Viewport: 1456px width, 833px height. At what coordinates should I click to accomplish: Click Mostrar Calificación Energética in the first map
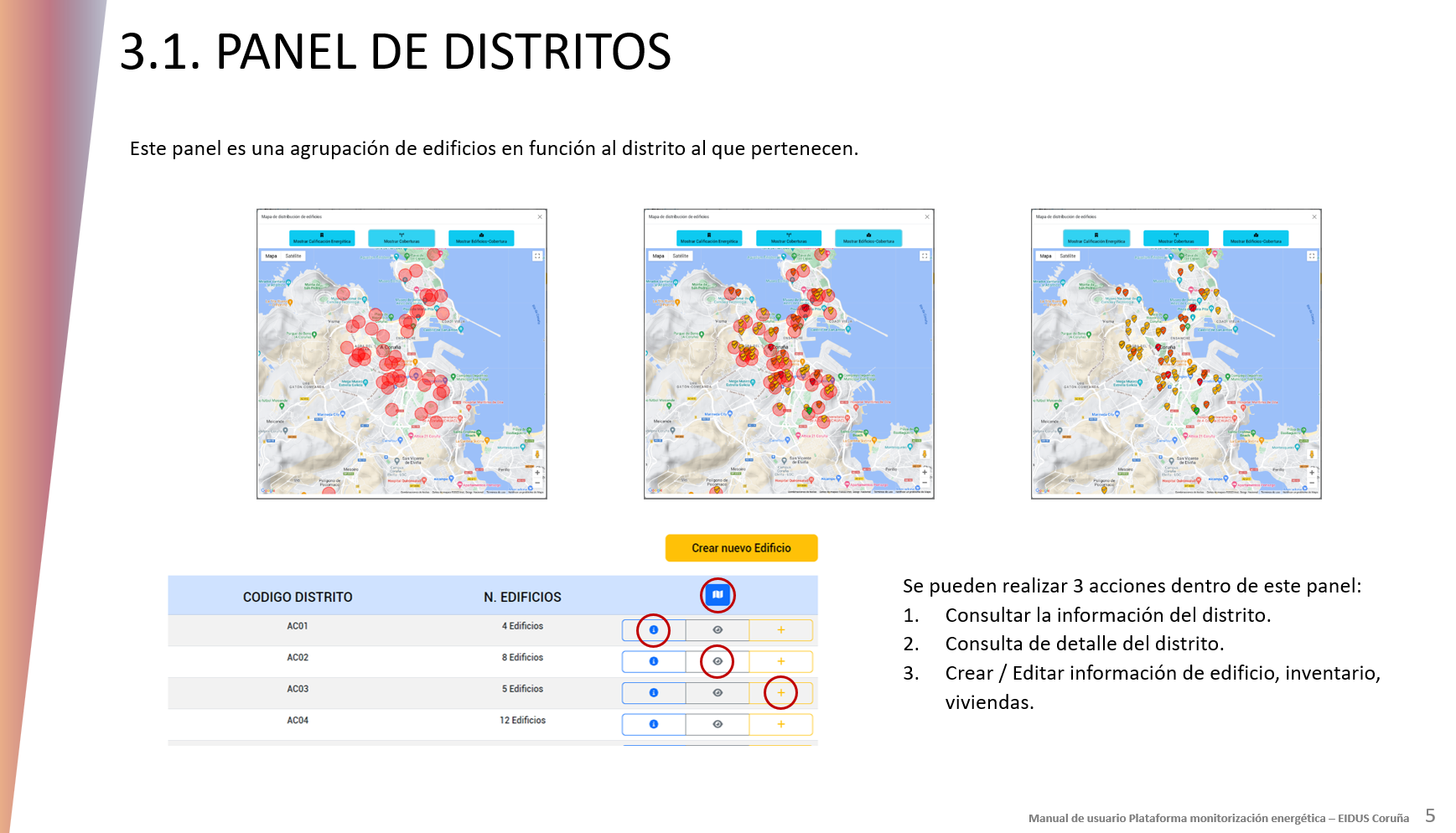(x=322, y=238)
